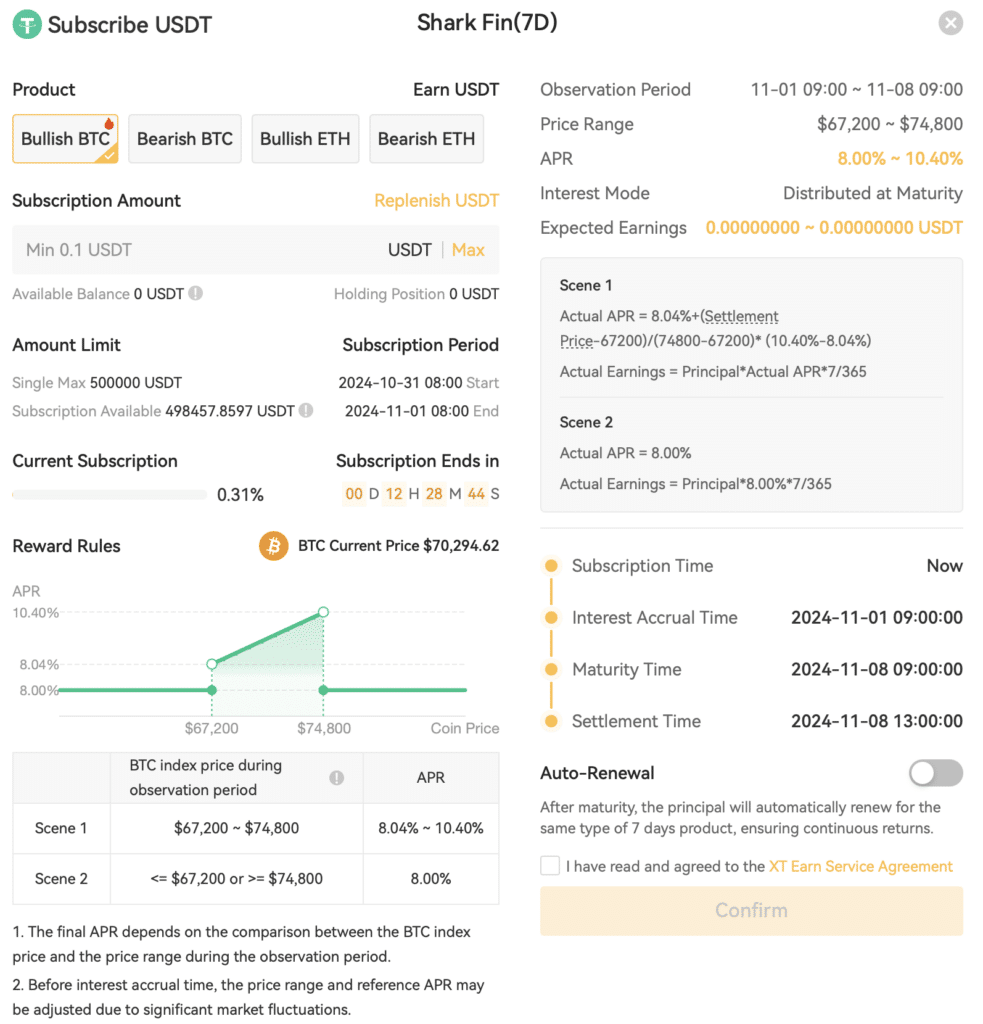
Task: Select the Bearish BTC product tab
Action: (184, 139)
